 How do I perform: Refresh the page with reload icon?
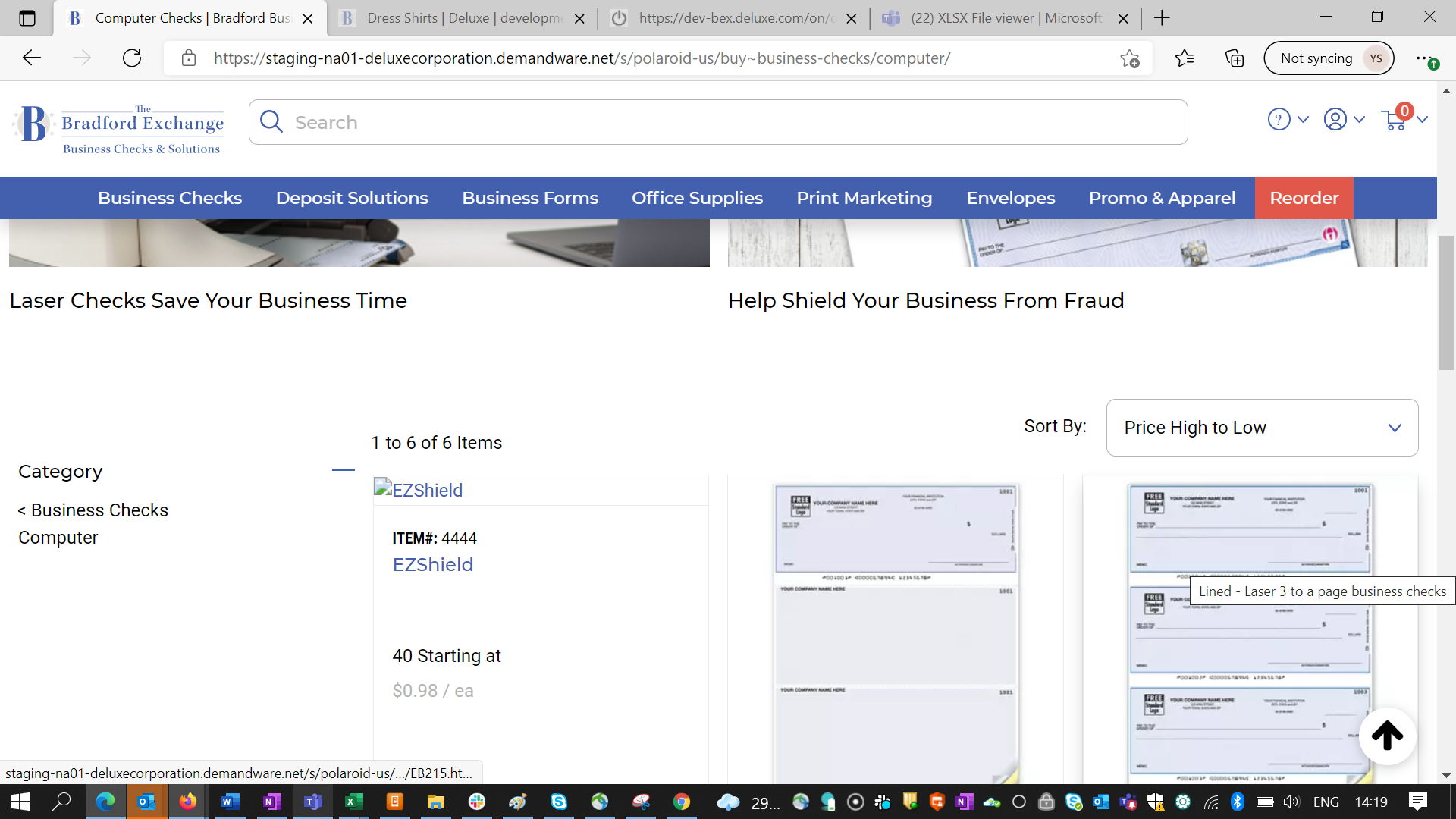tap(132, 58)
